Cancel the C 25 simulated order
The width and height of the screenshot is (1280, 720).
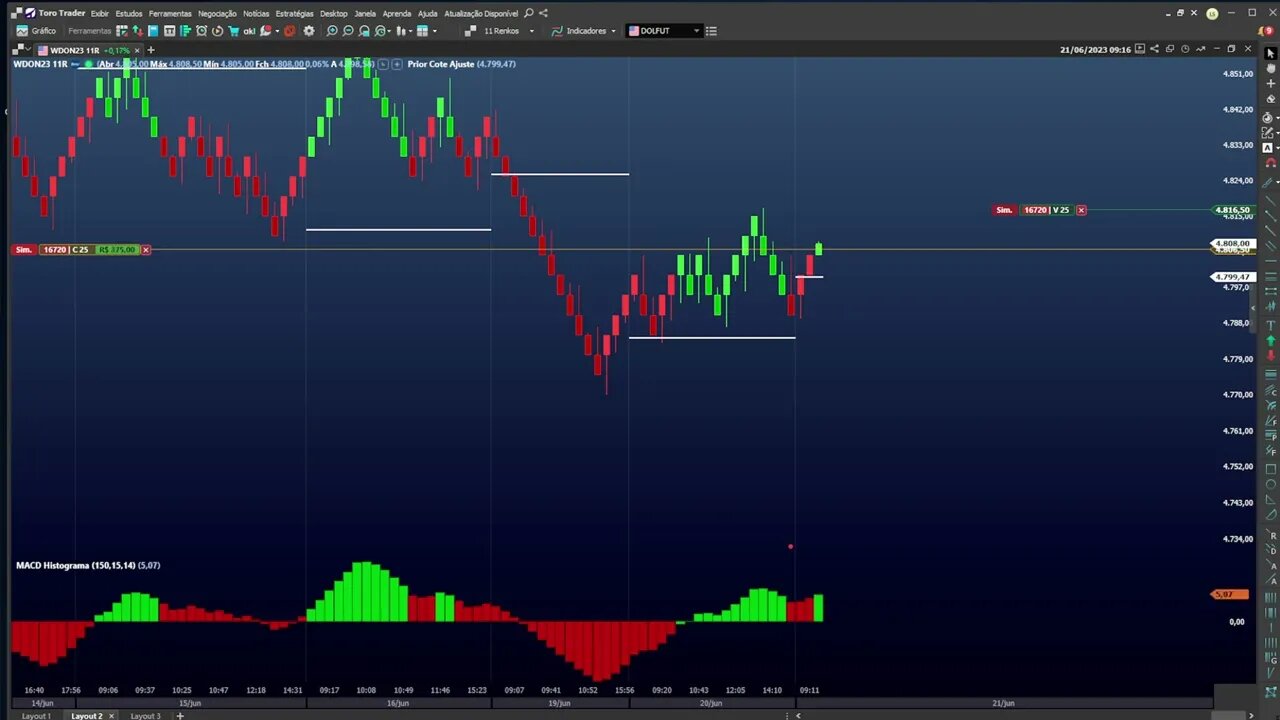(145, 250)
